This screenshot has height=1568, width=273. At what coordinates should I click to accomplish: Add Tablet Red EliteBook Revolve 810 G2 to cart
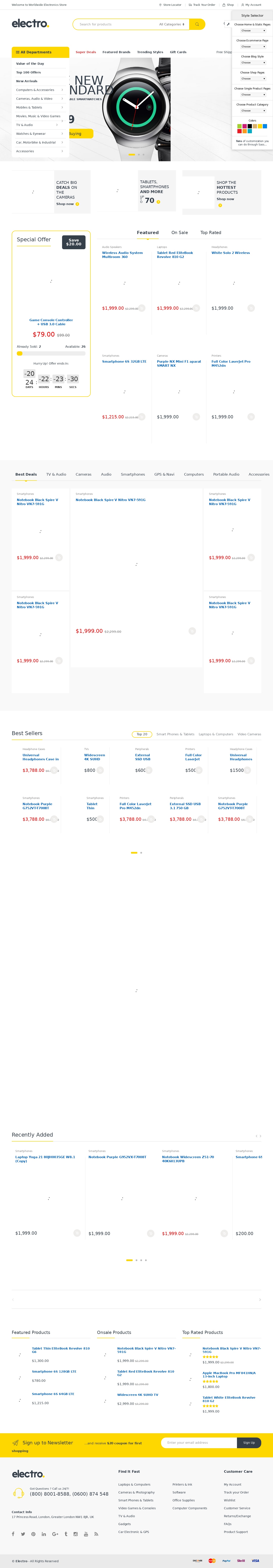coord(196,308)
